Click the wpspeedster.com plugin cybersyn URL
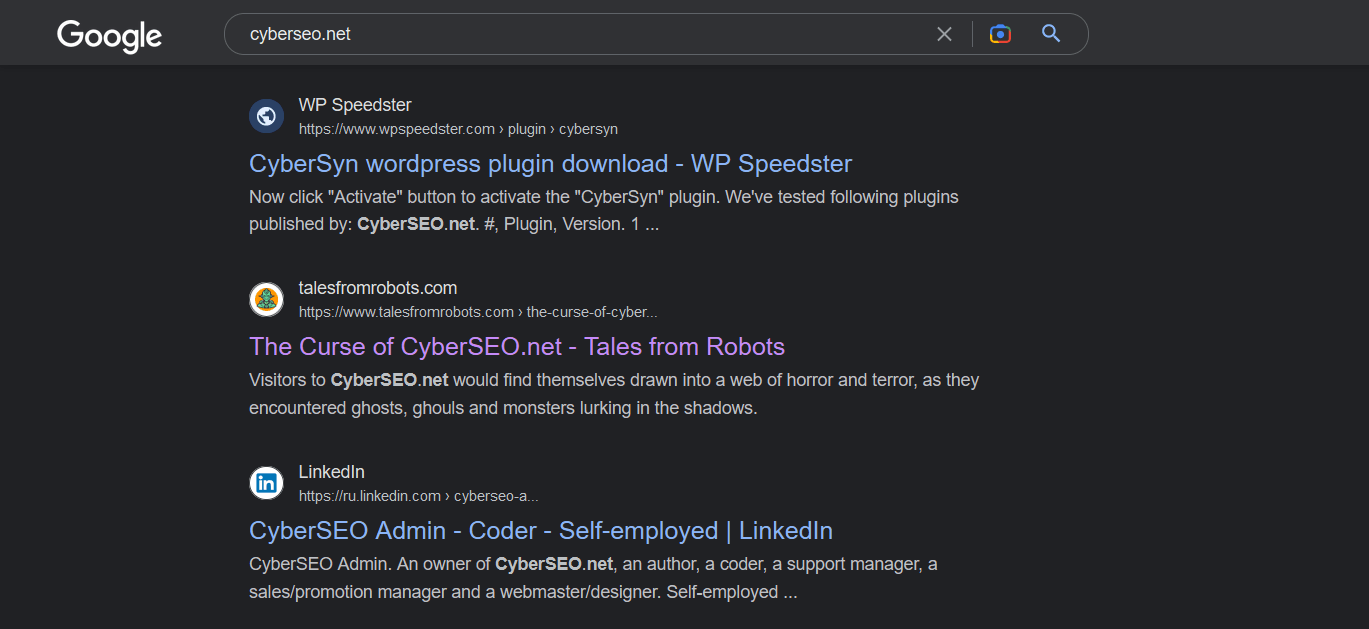1369x629 pixels. (x=458, y=129)
